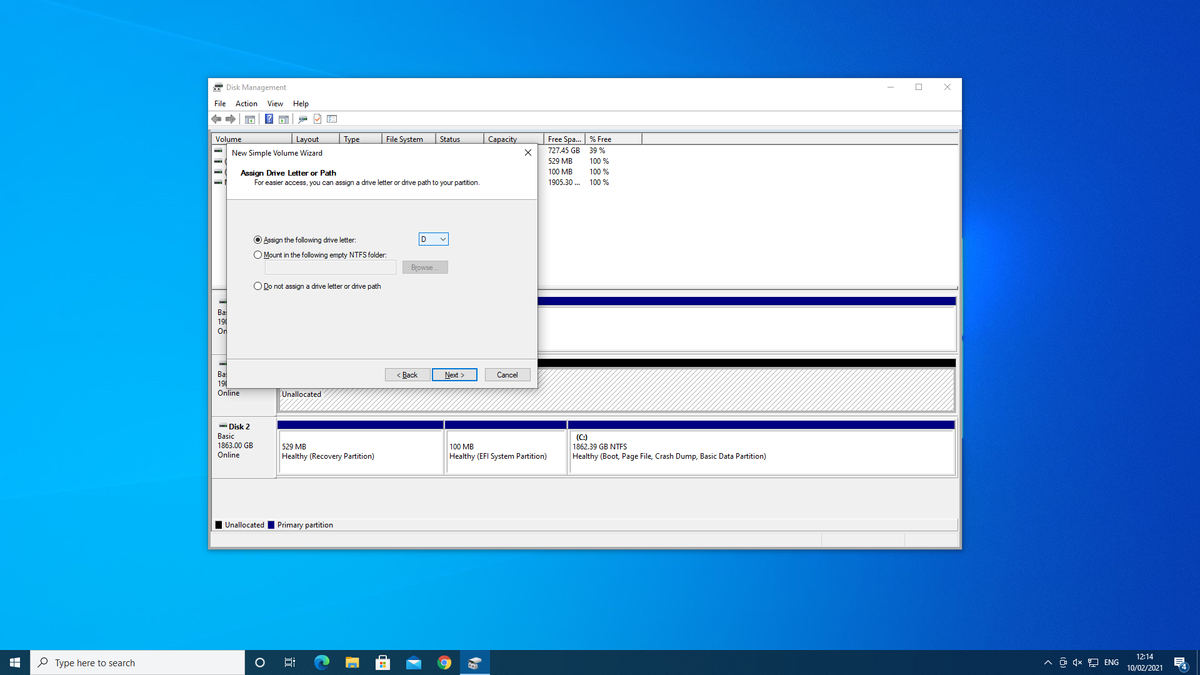1200x675 pixels.
Task: Open Microsoft Store from the taskbar
Action: tap(383, 663)
